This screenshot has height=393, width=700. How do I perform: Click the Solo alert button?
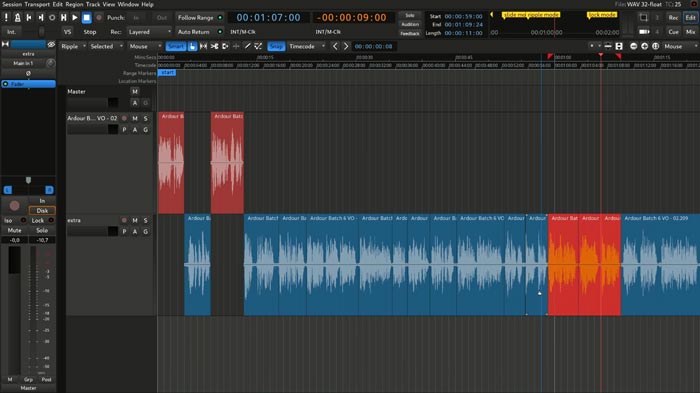point(409,15)
